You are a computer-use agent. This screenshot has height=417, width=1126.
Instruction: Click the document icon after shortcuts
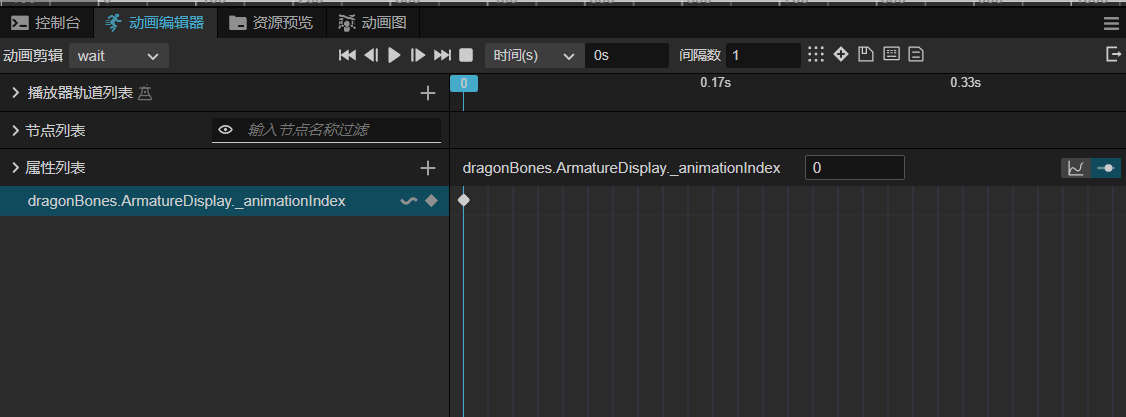click(916, 55)
